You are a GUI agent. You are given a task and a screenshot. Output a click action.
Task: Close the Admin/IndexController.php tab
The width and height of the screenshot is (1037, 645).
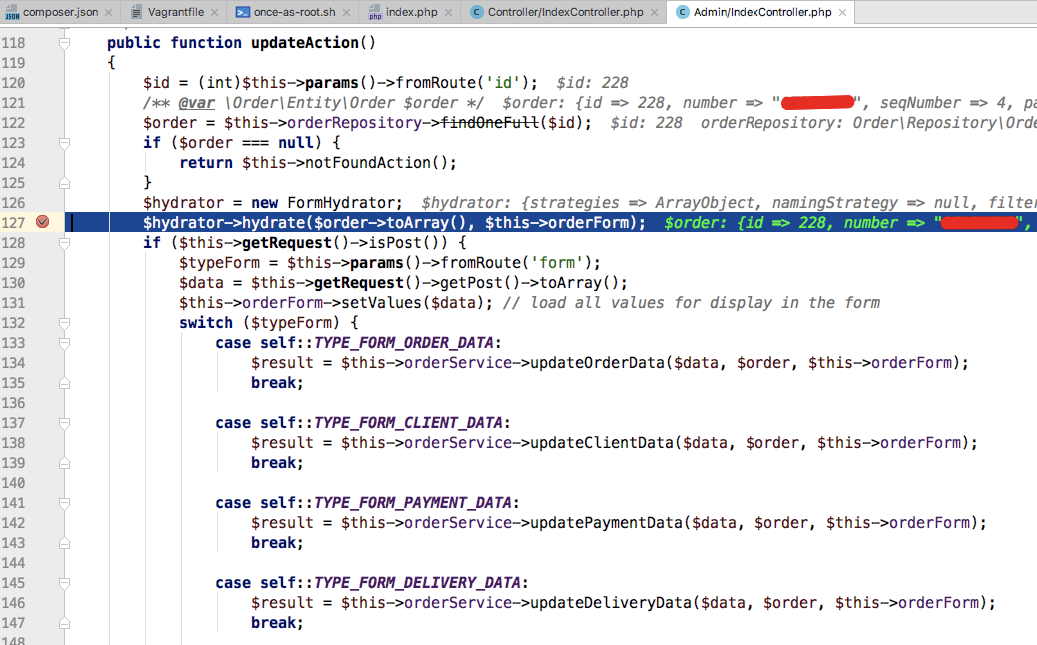[x=842, y=13]
